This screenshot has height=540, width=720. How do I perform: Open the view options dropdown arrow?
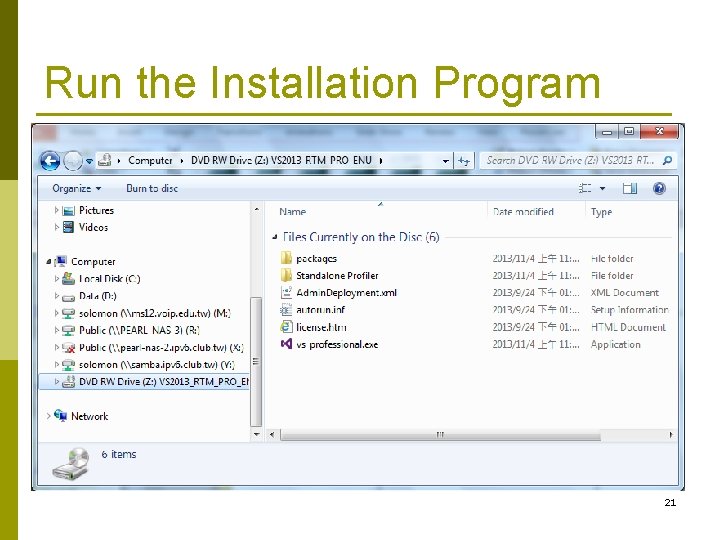(x=602, y=188)
